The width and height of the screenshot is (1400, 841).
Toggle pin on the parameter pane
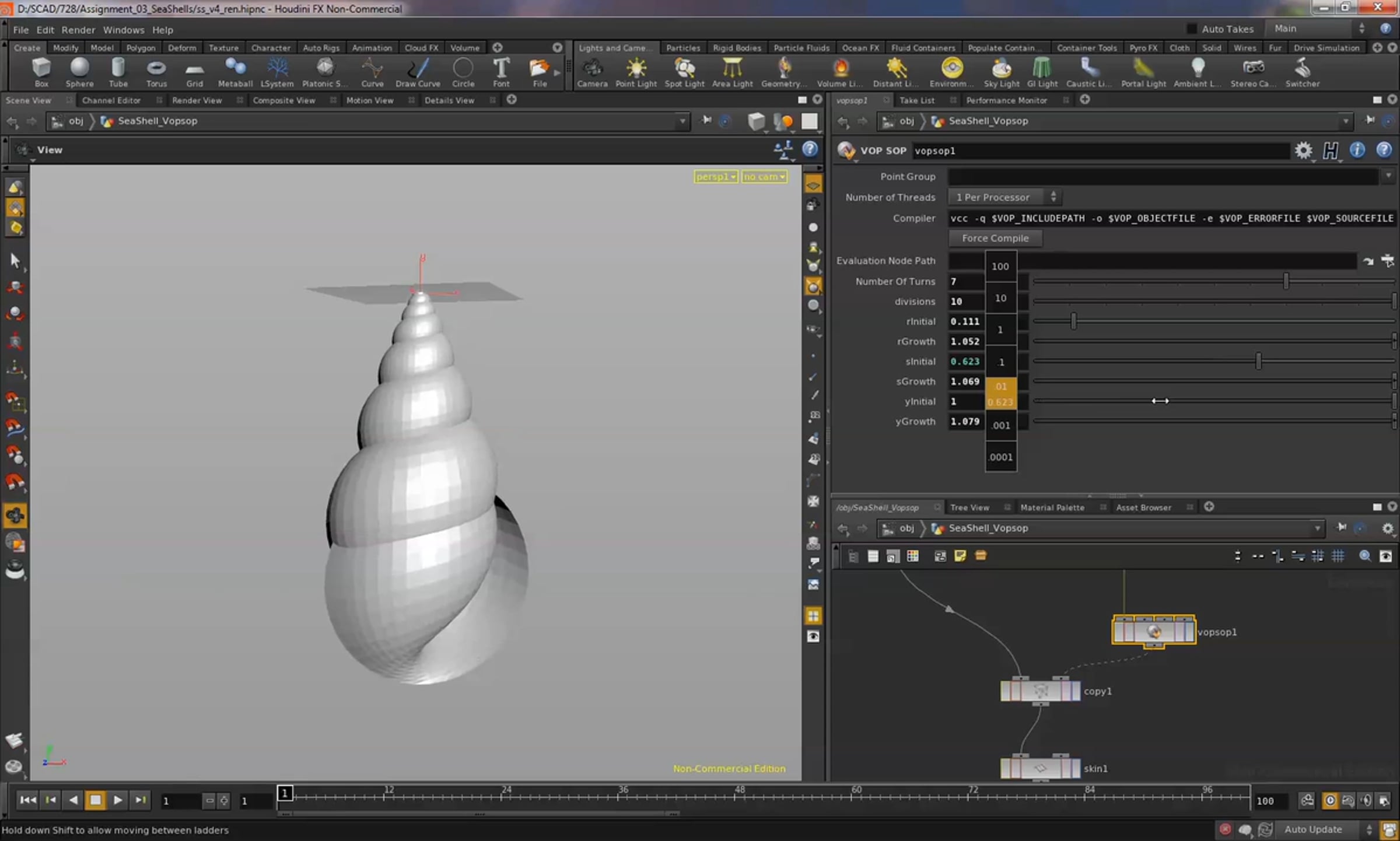[1370, 120]
